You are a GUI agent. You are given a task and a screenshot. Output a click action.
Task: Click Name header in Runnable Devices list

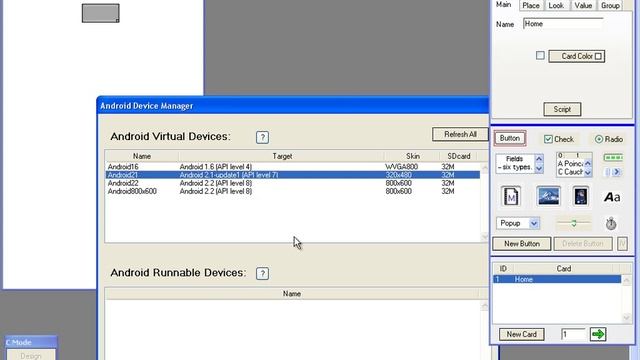tap(291, 293)
